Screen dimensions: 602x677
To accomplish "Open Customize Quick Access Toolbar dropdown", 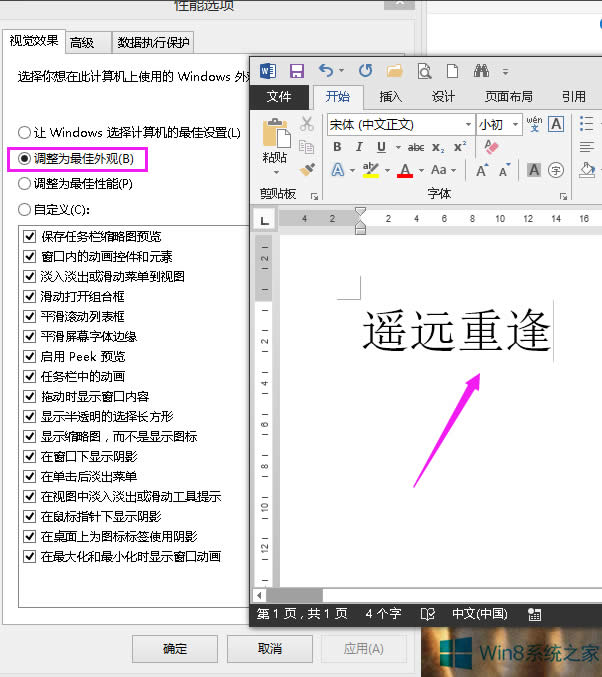I will (x=505, y=72).
